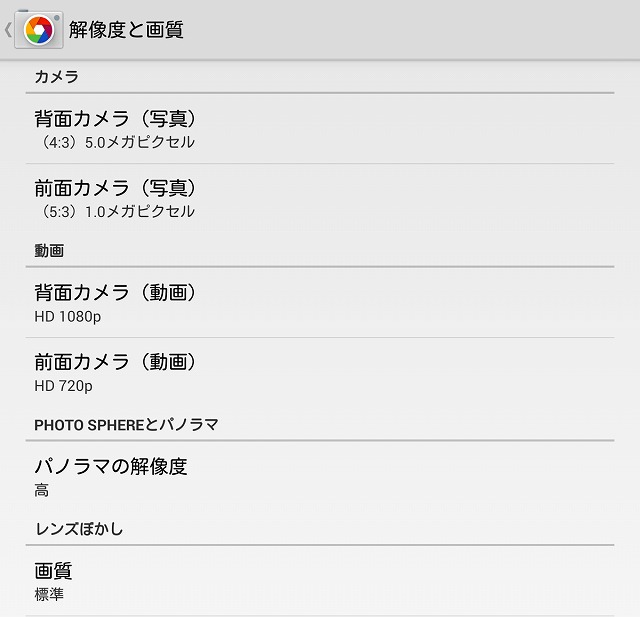The height and width of the screenshot is (617, 640).
Task: Open 背面カメラ（動画） quality setting
Action: [x=116, y=293]
